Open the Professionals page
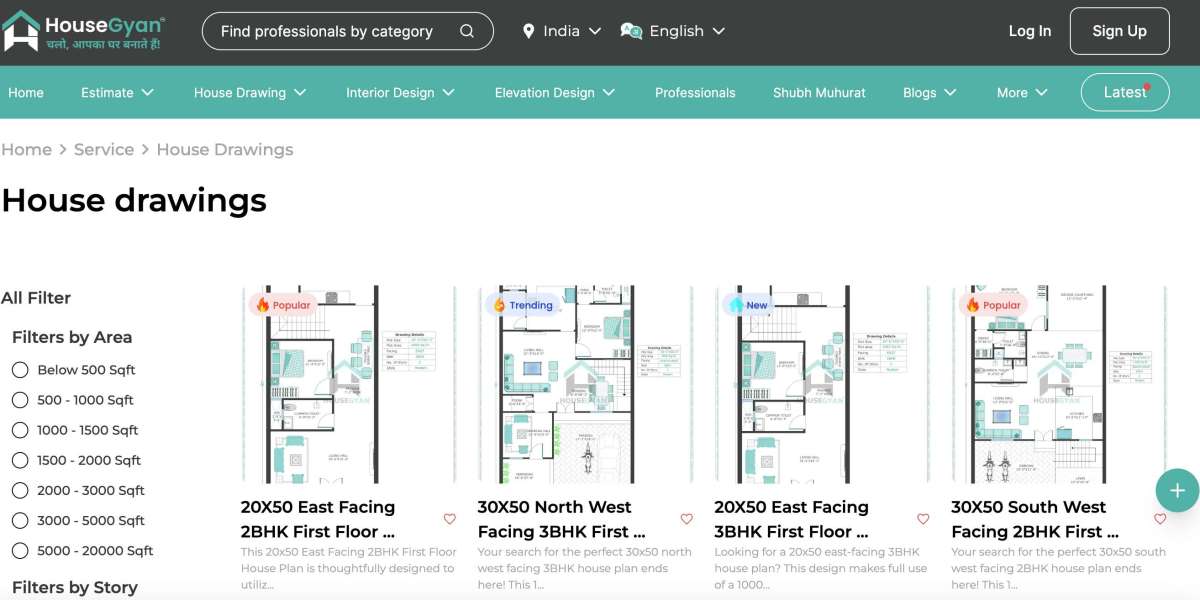1200x600 pixels. (695, 92)
